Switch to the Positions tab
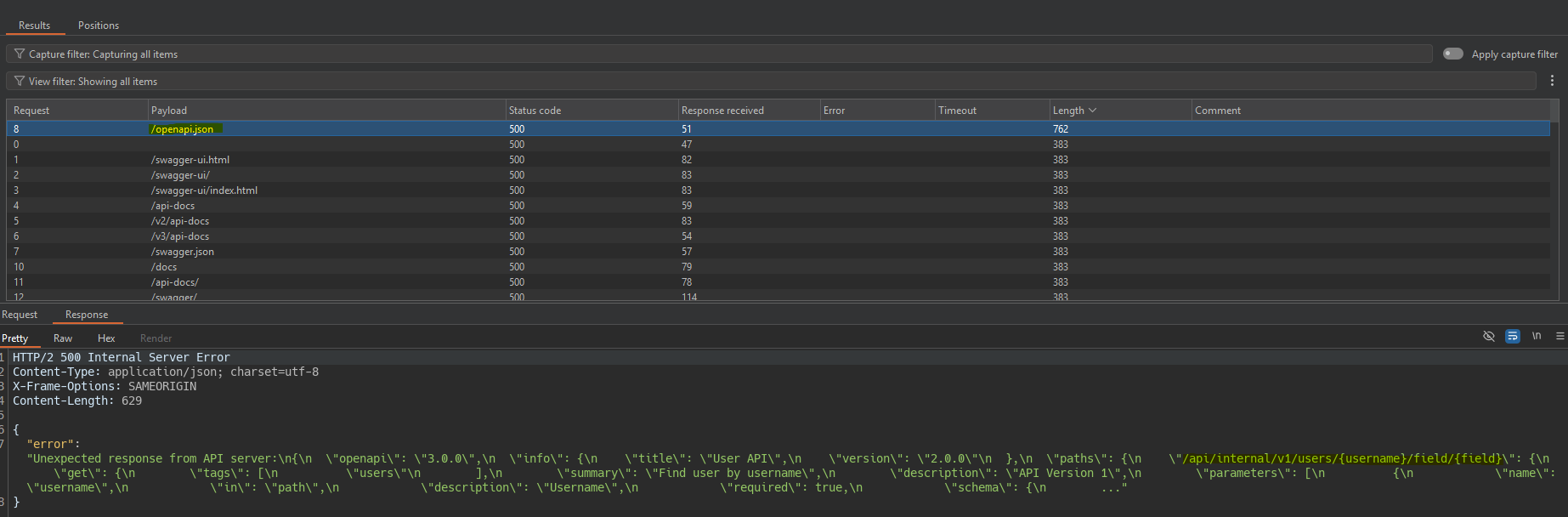 (99, 26)
